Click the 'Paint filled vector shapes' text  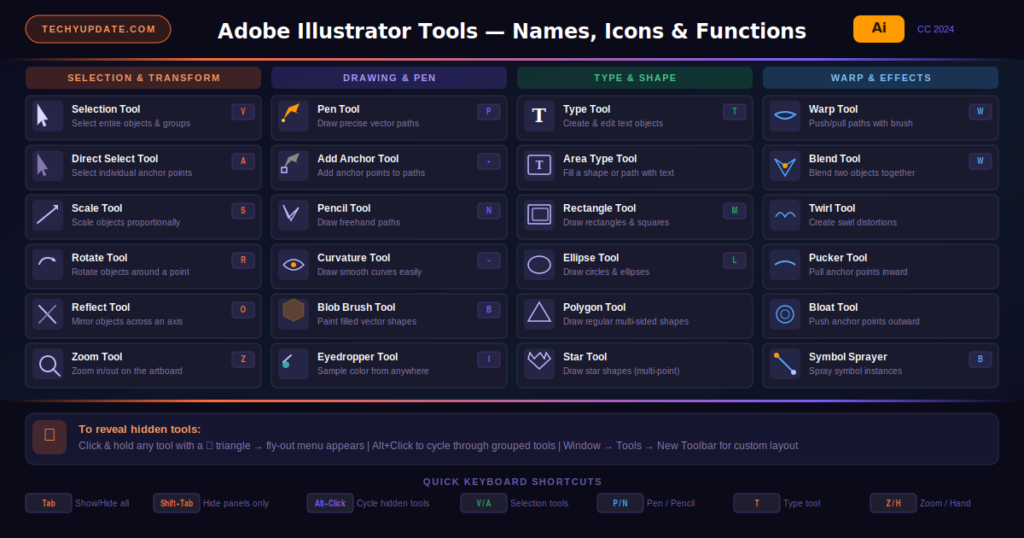click(367, 322)
